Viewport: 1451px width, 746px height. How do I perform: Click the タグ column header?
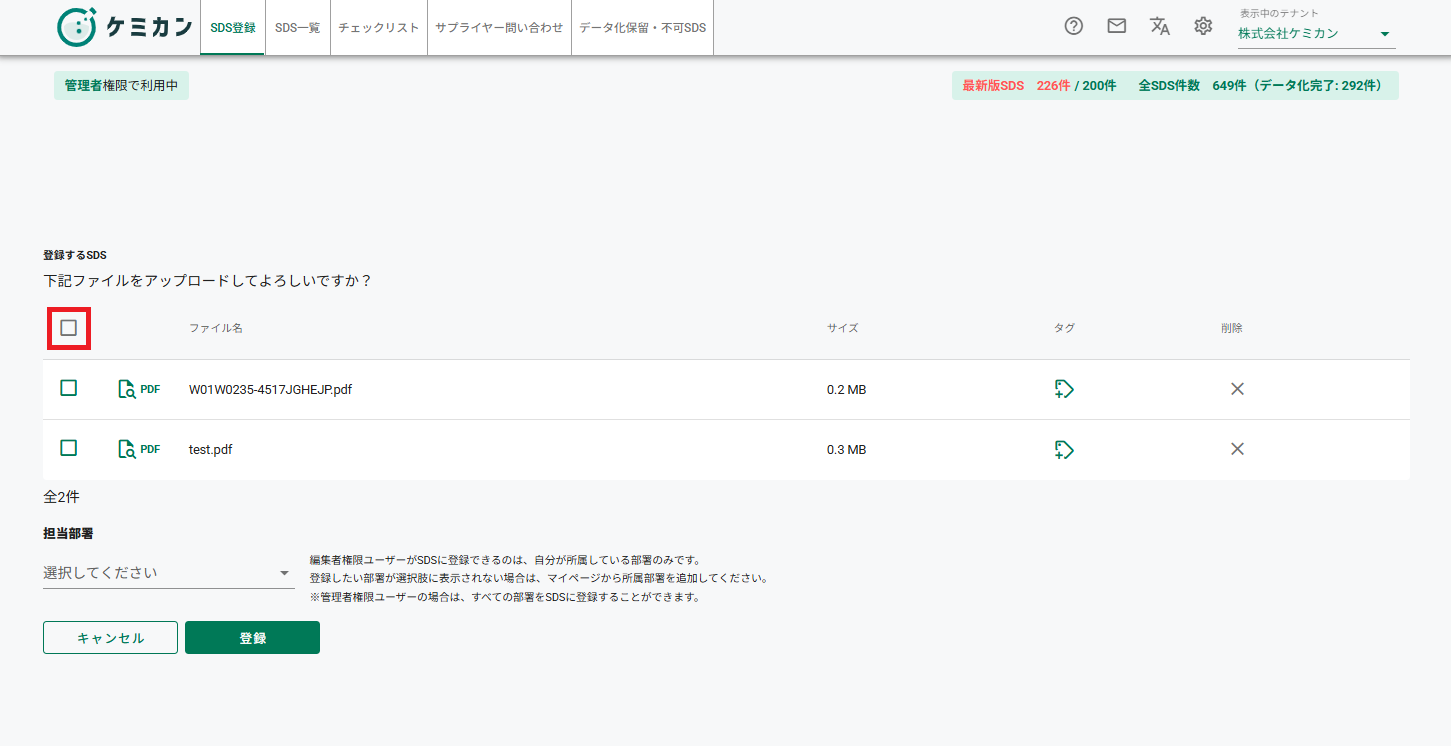point(1064,328)
